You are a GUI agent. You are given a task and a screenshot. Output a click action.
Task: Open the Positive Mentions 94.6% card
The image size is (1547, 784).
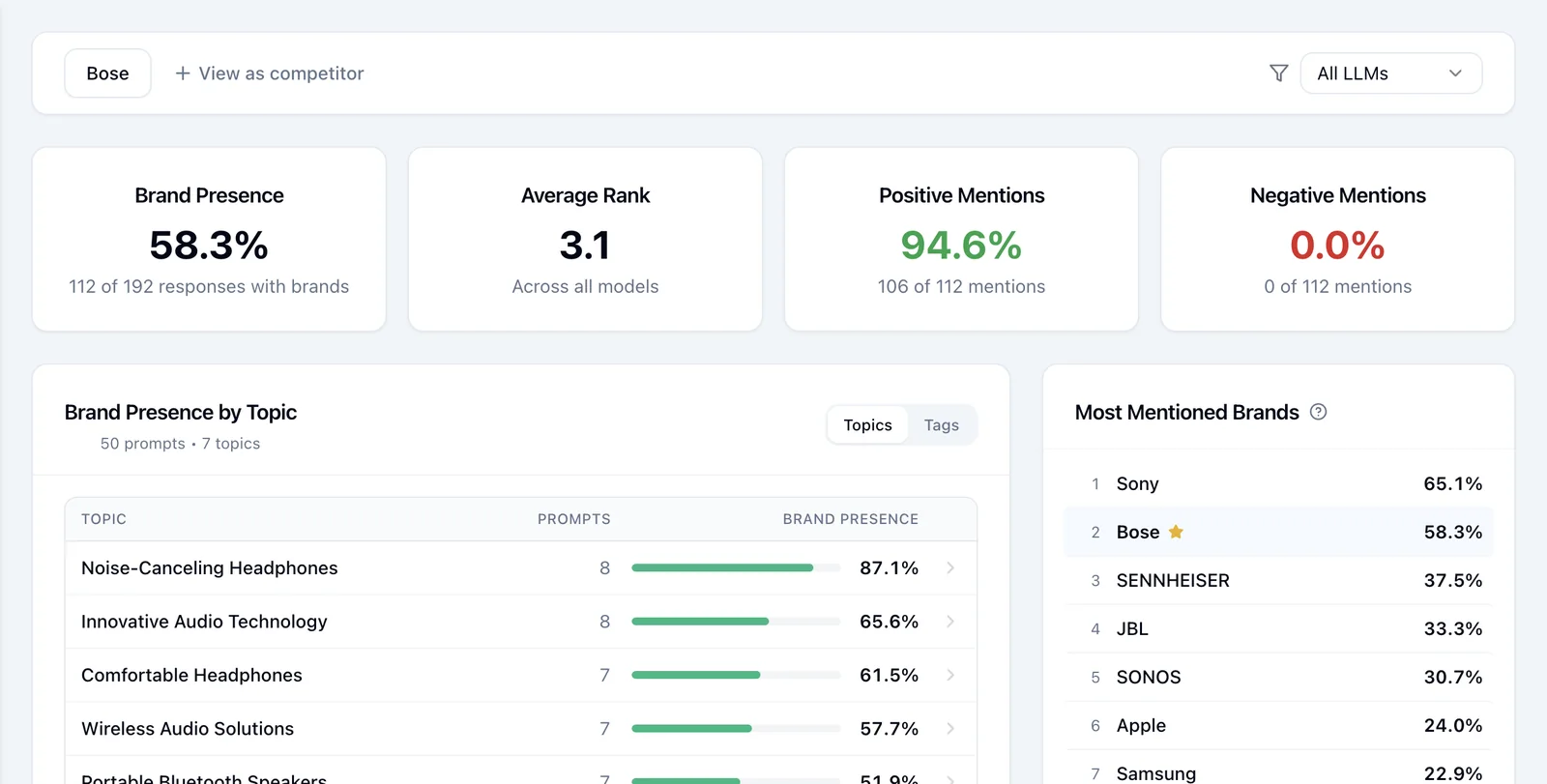pos(961,239)
